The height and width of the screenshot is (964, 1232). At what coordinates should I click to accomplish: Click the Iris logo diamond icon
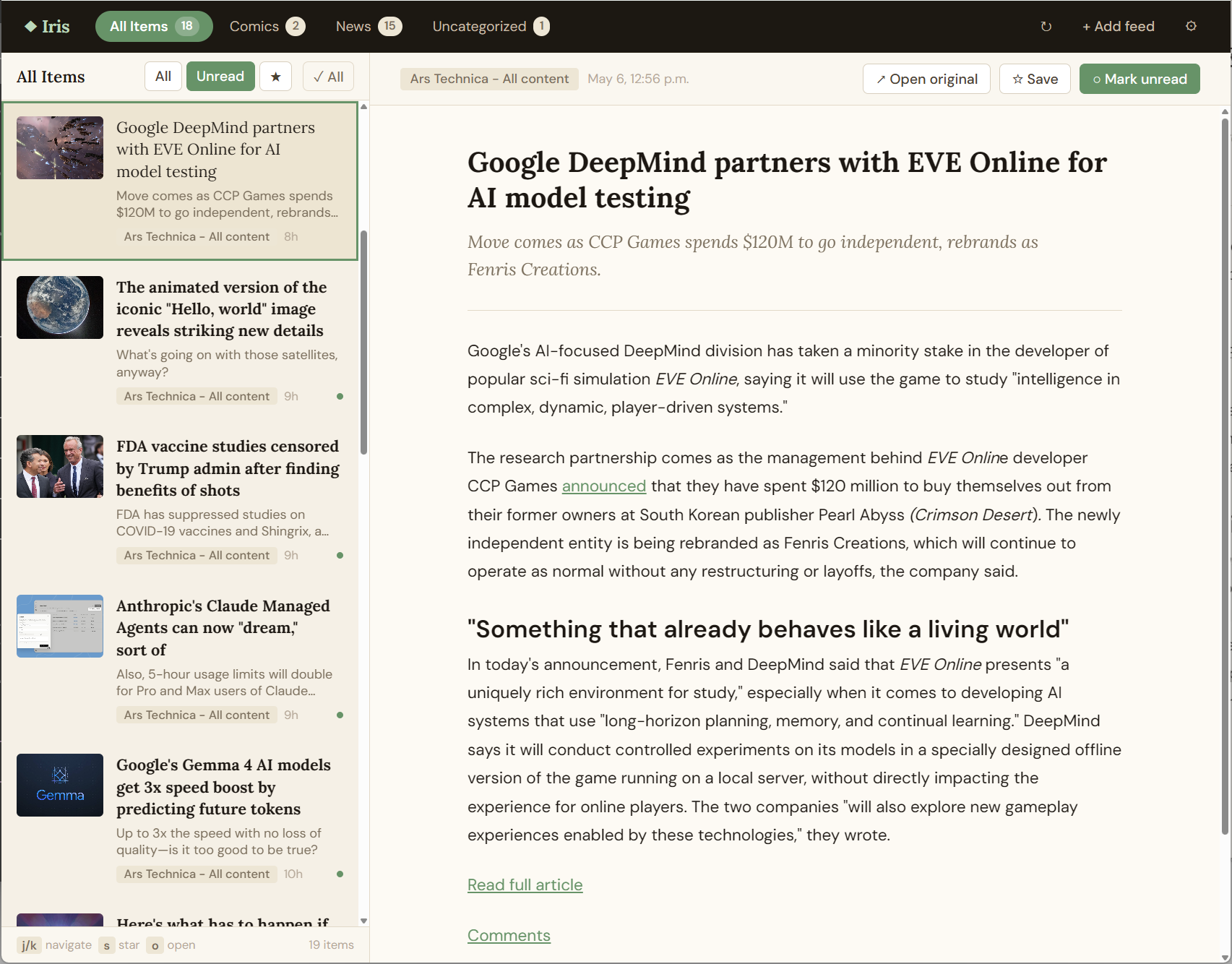click(x=30, y=26)
